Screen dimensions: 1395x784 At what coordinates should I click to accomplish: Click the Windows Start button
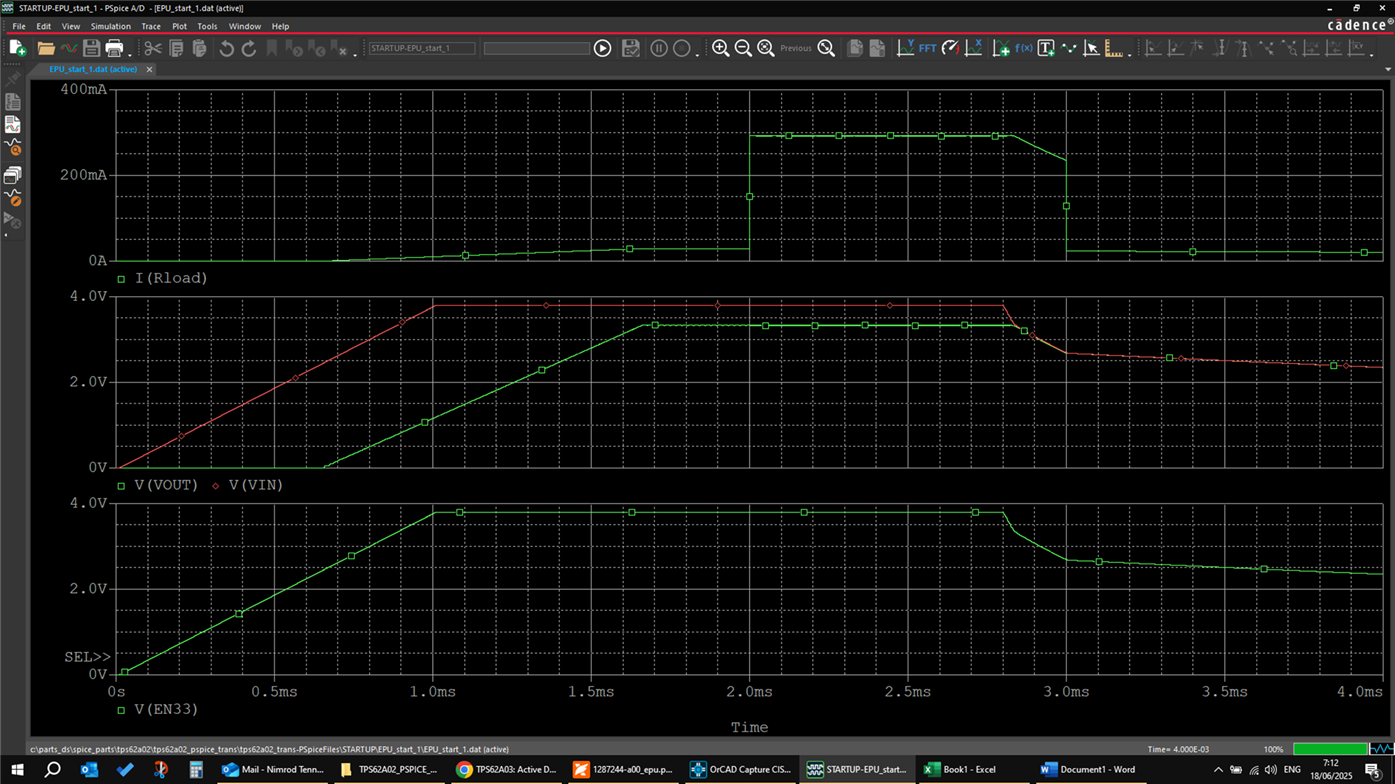[17, 769]
